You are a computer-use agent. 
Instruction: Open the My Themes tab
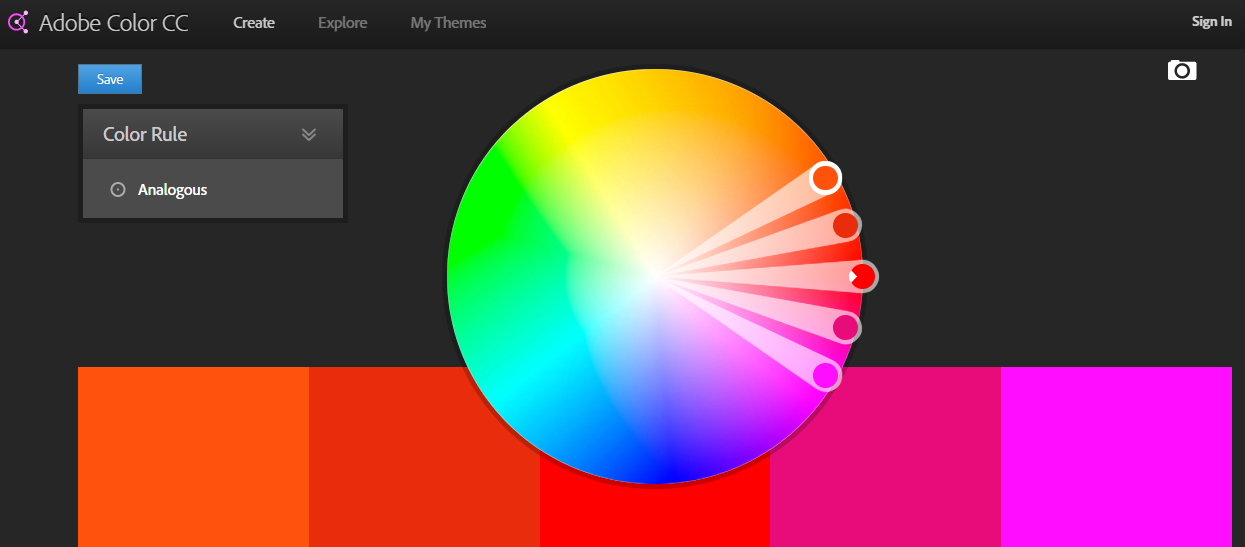[x=448, y=22]
